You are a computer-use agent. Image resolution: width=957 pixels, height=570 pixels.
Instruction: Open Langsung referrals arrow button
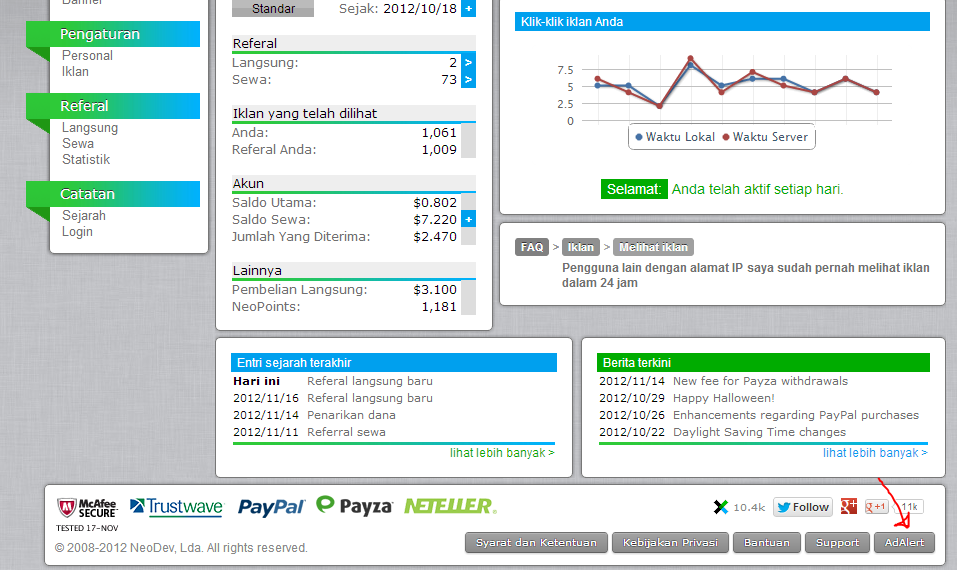click(x=468, y=62)
